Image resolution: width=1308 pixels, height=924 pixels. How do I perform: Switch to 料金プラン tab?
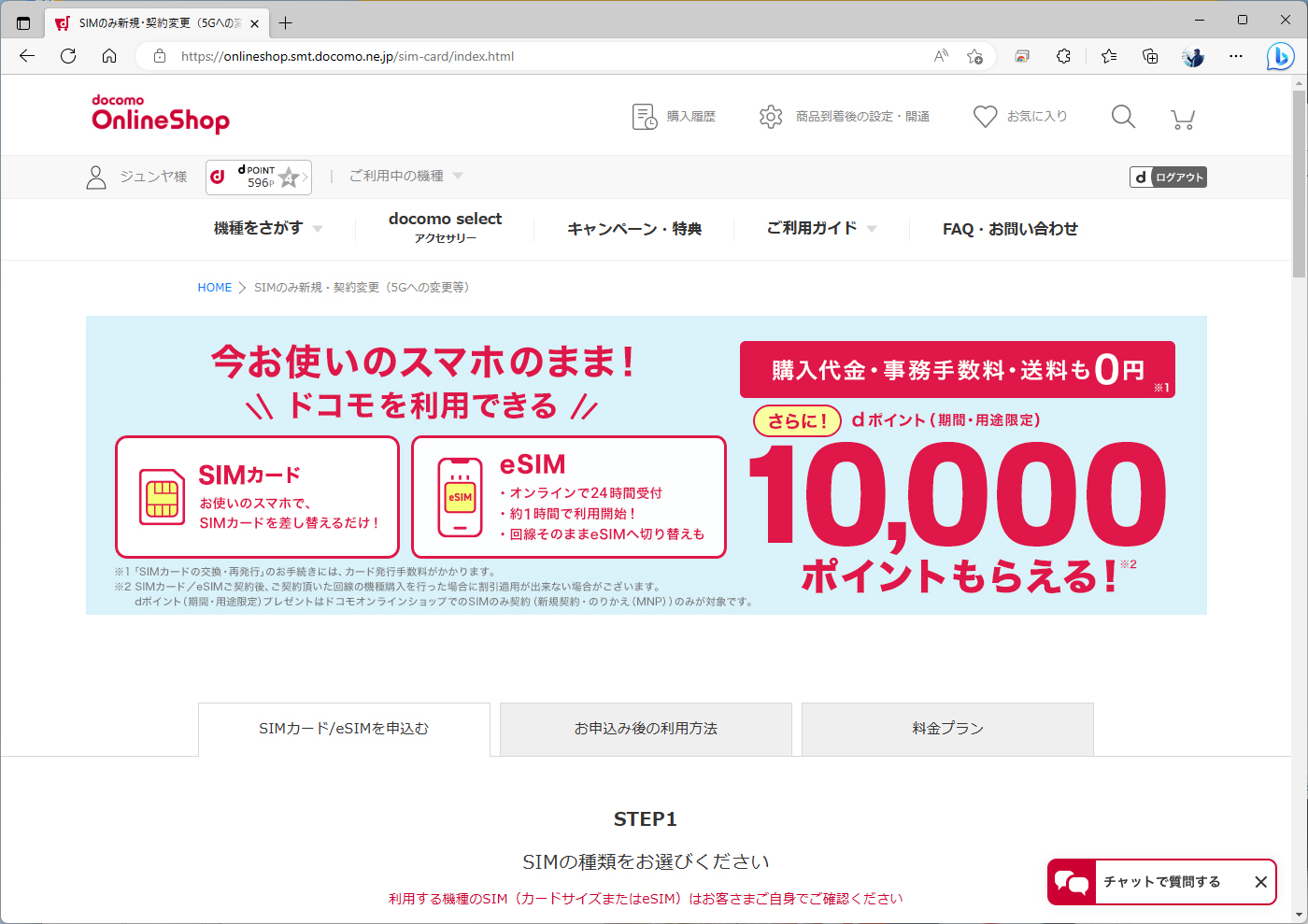pos(947,729)
